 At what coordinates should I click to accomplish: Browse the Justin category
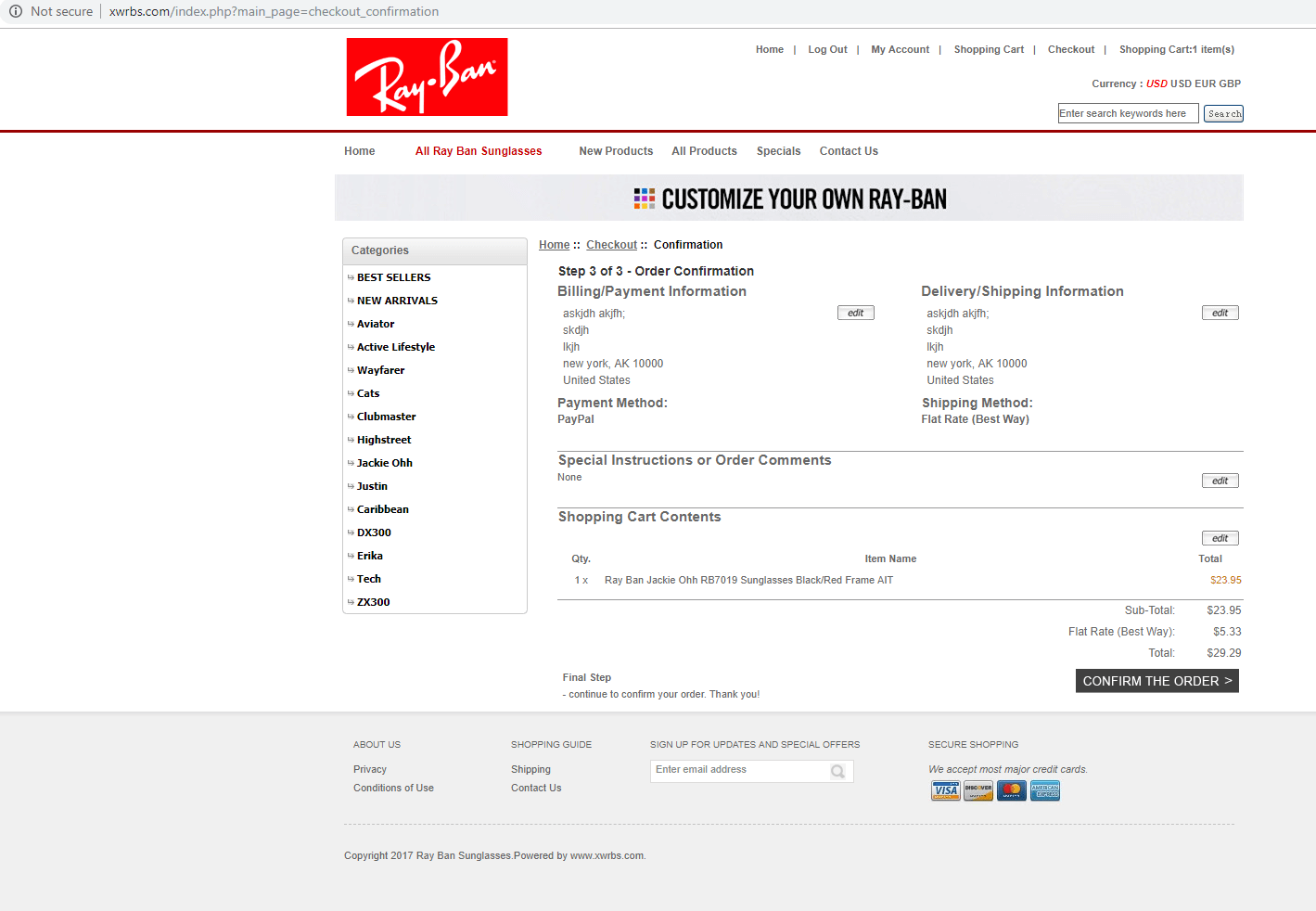click(372, 486)
